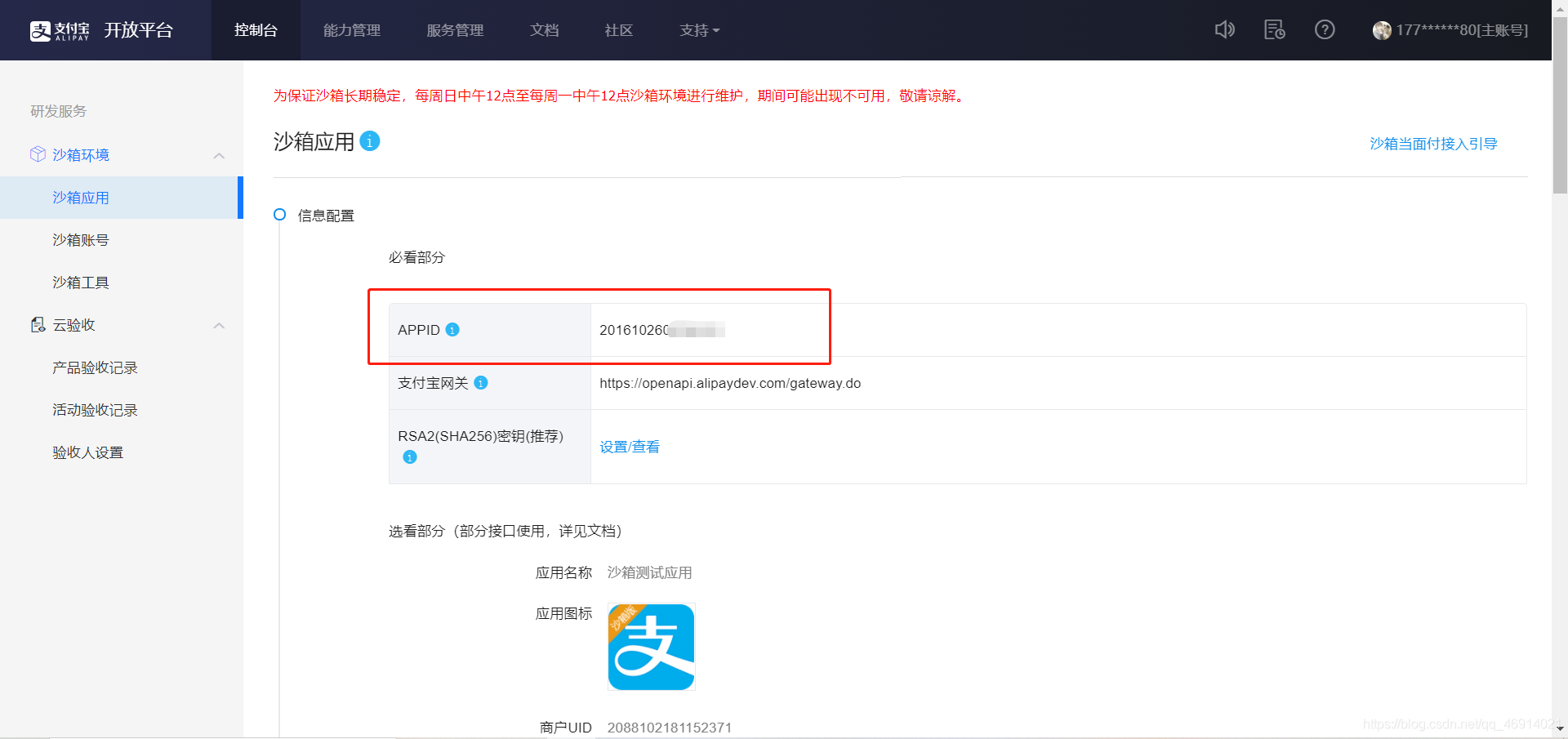The width and height of the screenshot is (1568, 739).
Task: Click the 设置/查看 key link
Action: [x=630, y=447]
